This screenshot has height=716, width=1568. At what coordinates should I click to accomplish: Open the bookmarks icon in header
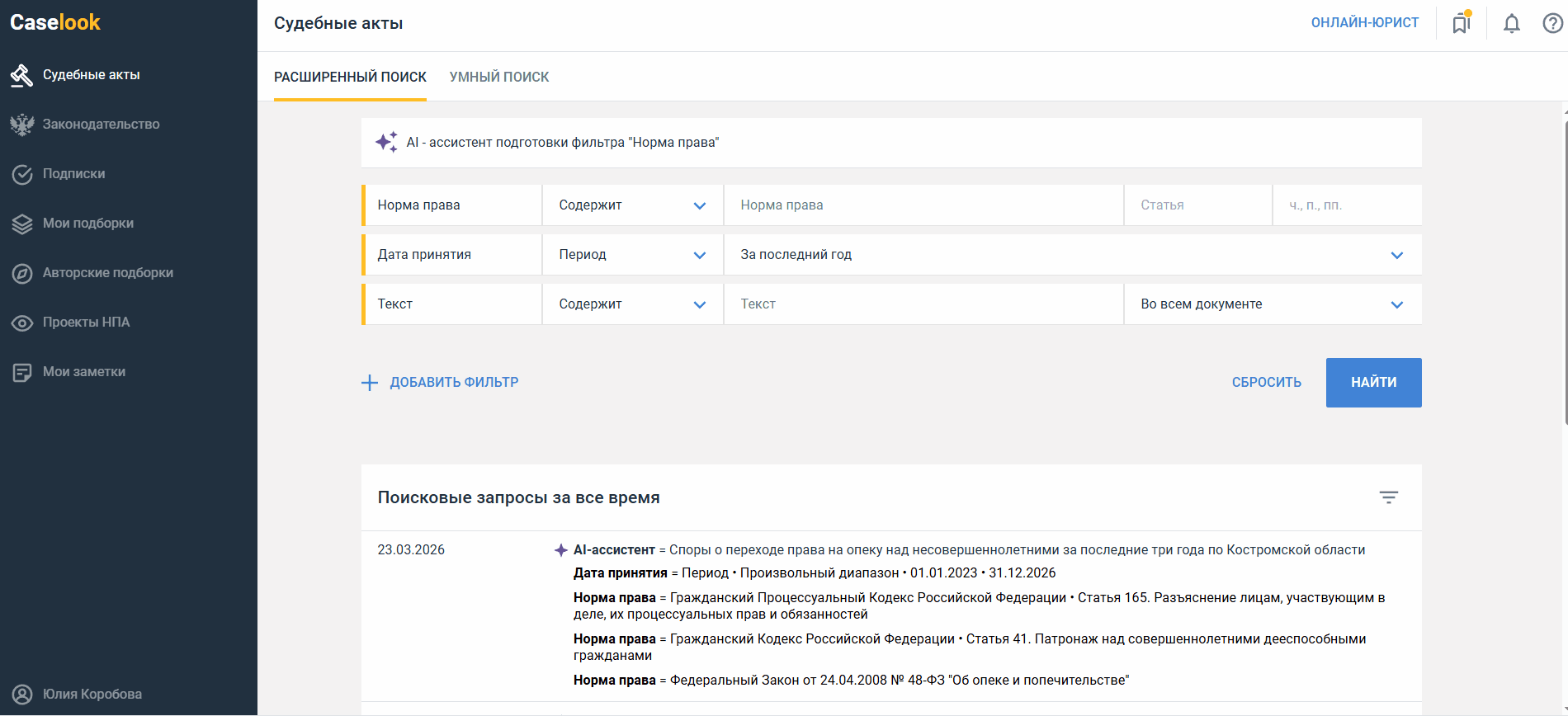click(1462, 23)
